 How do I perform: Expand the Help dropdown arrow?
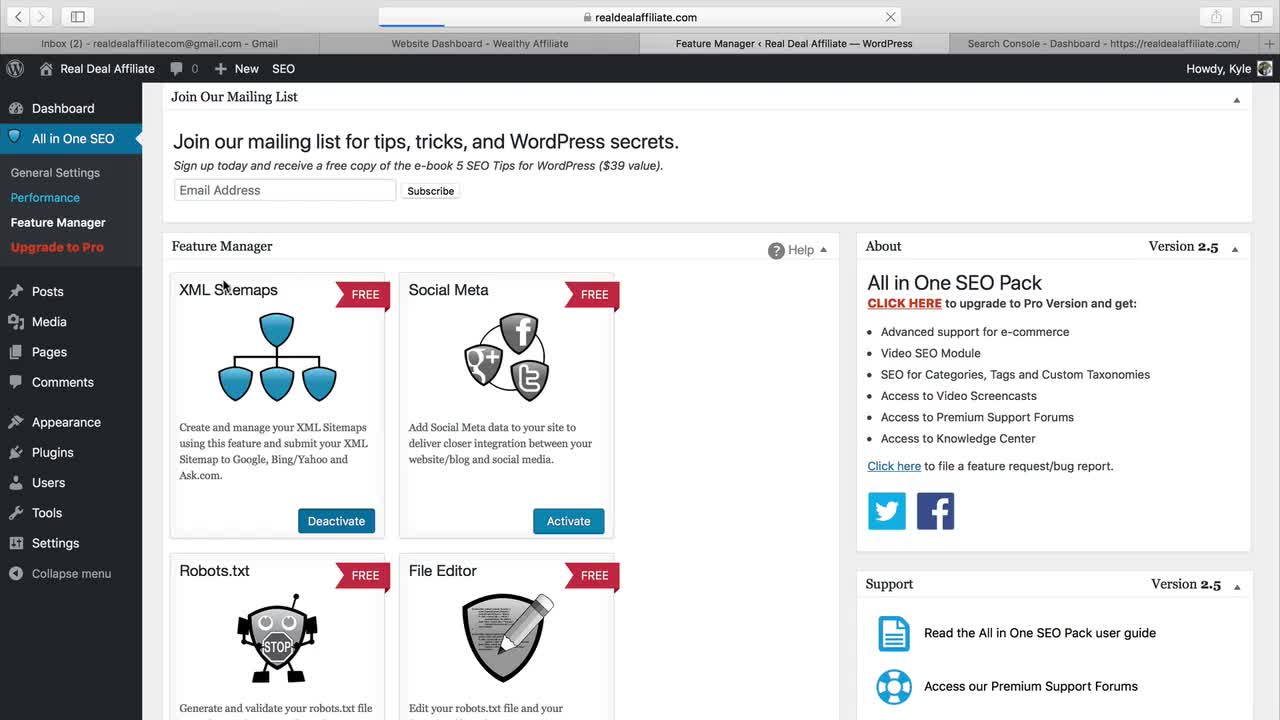pyautogui.click(x=824, y=250)
